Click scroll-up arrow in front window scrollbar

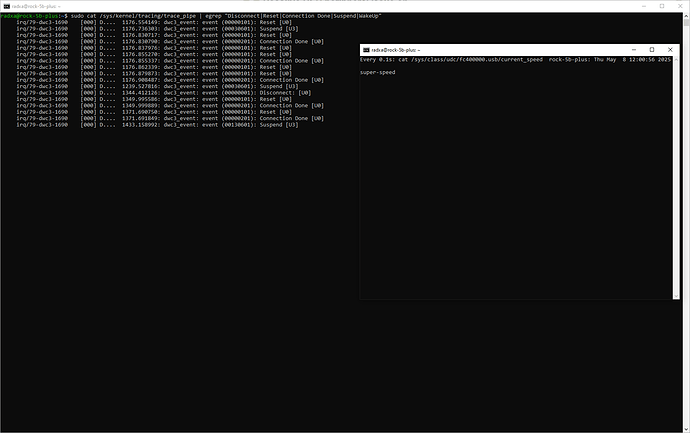tap(676, 59)
